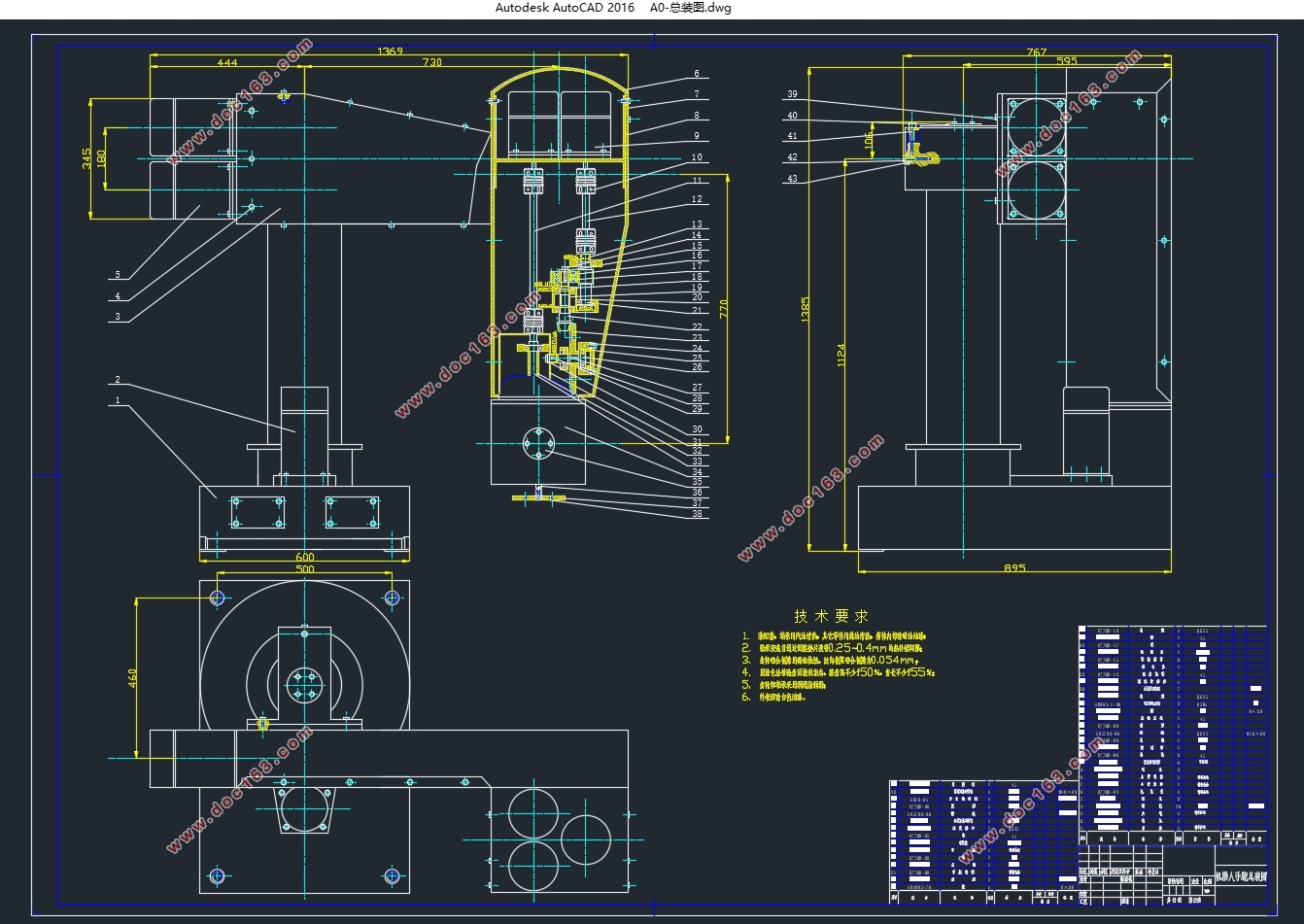Click the 460 dimension in plan view

click(x=133, y=677)
